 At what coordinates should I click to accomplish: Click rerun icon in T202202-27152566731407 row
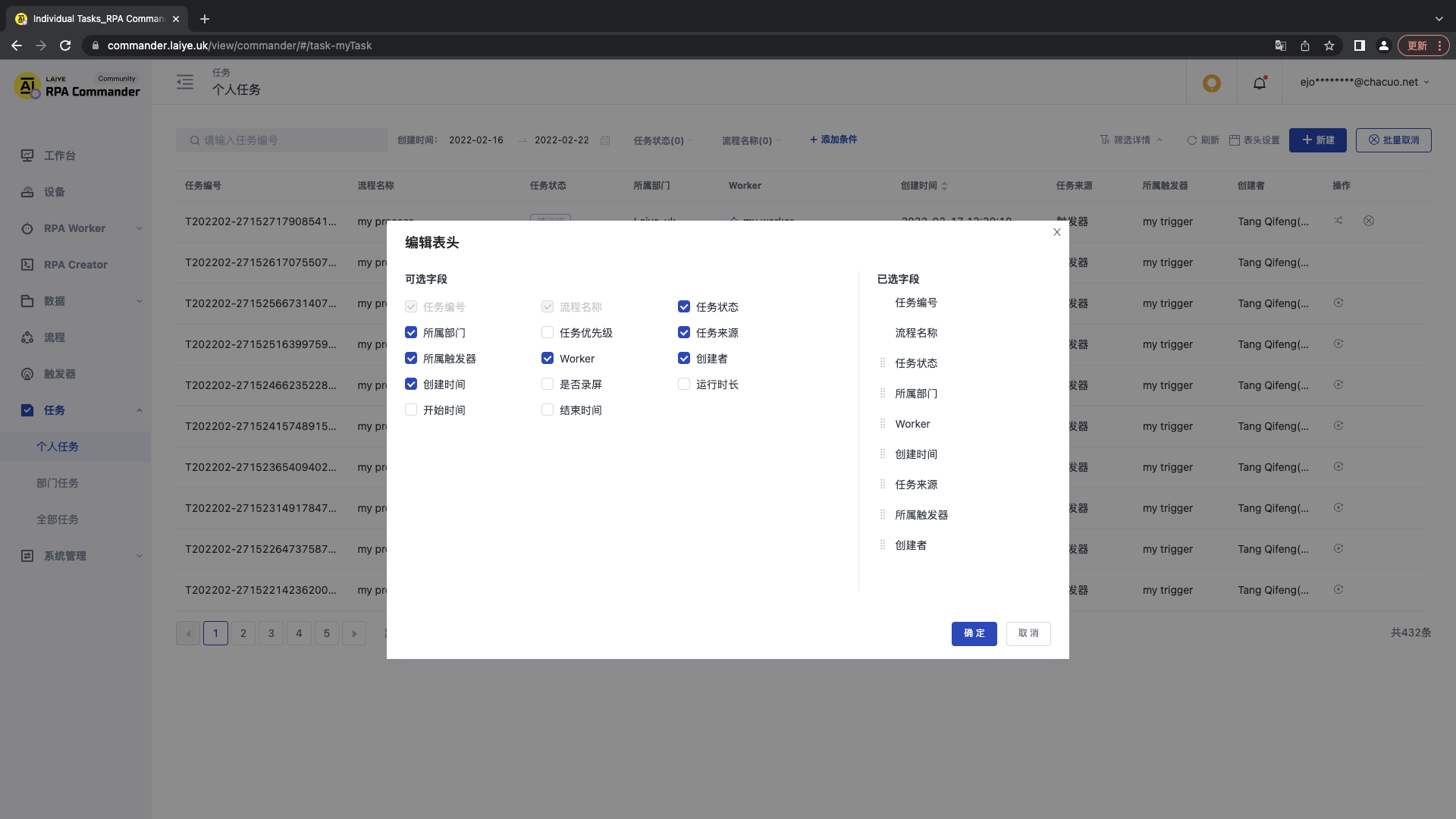pyautogui.click(x=1338, y=303)
